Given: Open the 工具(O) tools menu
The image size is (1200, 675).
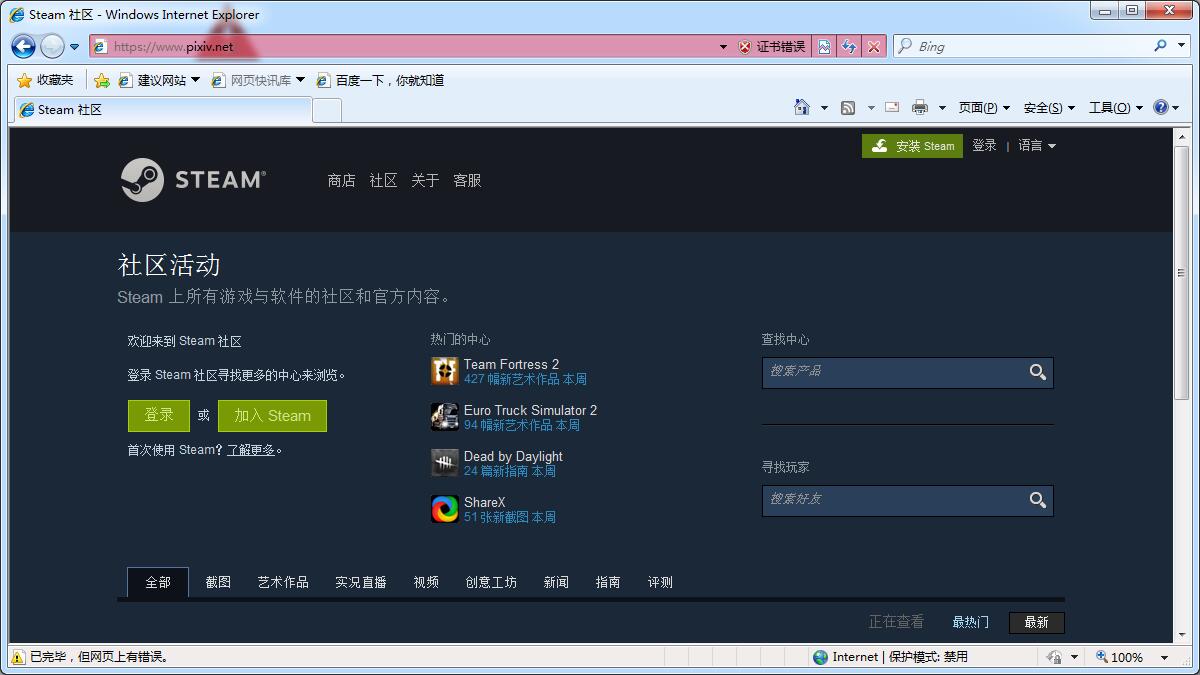Looking at the screenshot, I should (1115, 108).
